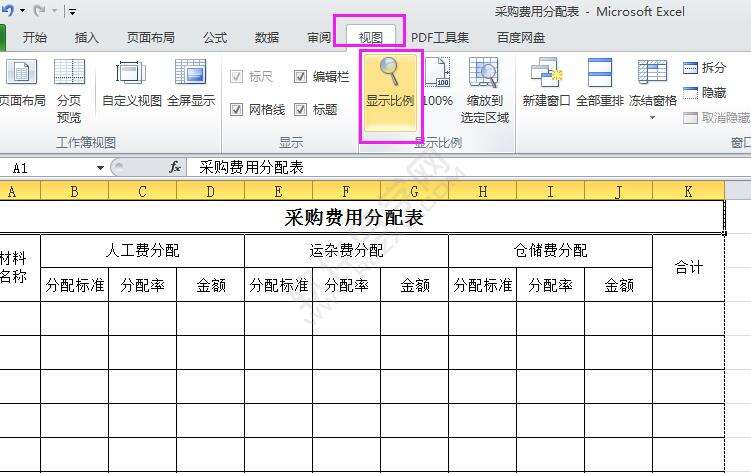Switch to Page Break Preview (分页预览)

point(69,91)
